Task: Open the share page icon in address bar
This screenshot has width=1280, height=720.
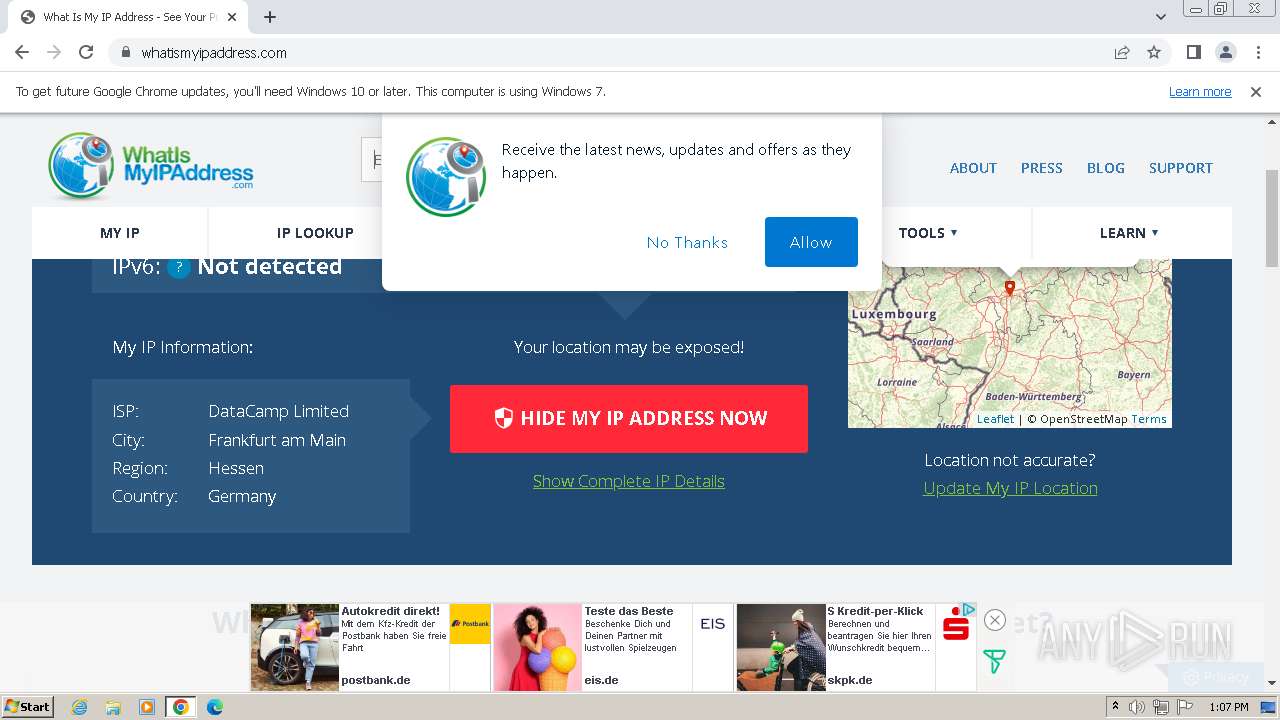Action: (x=1122, y=52)
